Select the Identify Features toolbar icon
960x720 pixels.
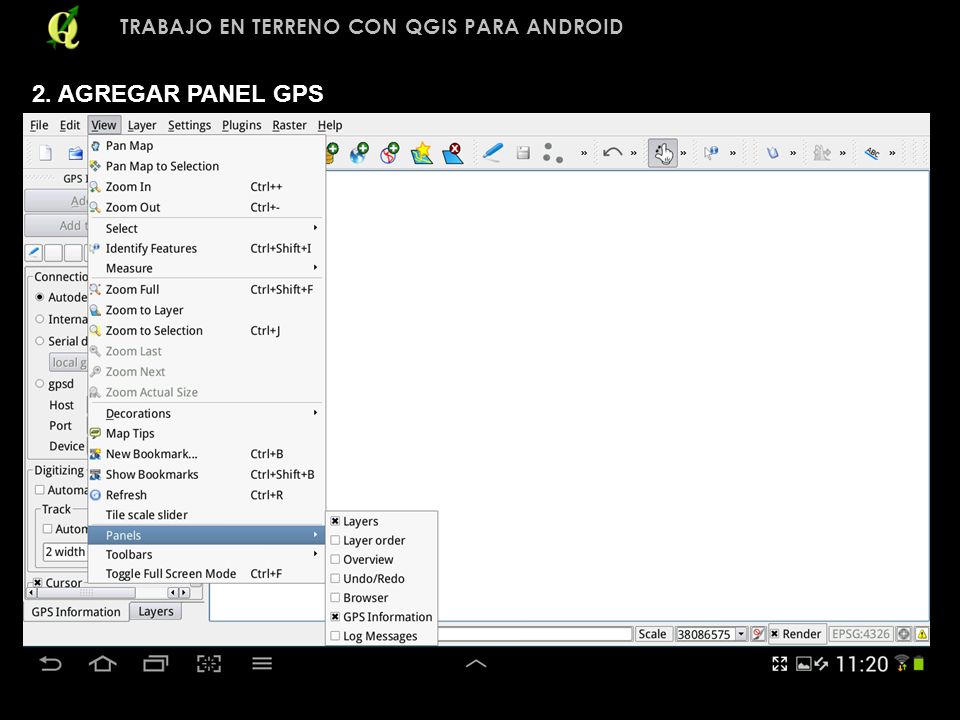click(711, 152)
